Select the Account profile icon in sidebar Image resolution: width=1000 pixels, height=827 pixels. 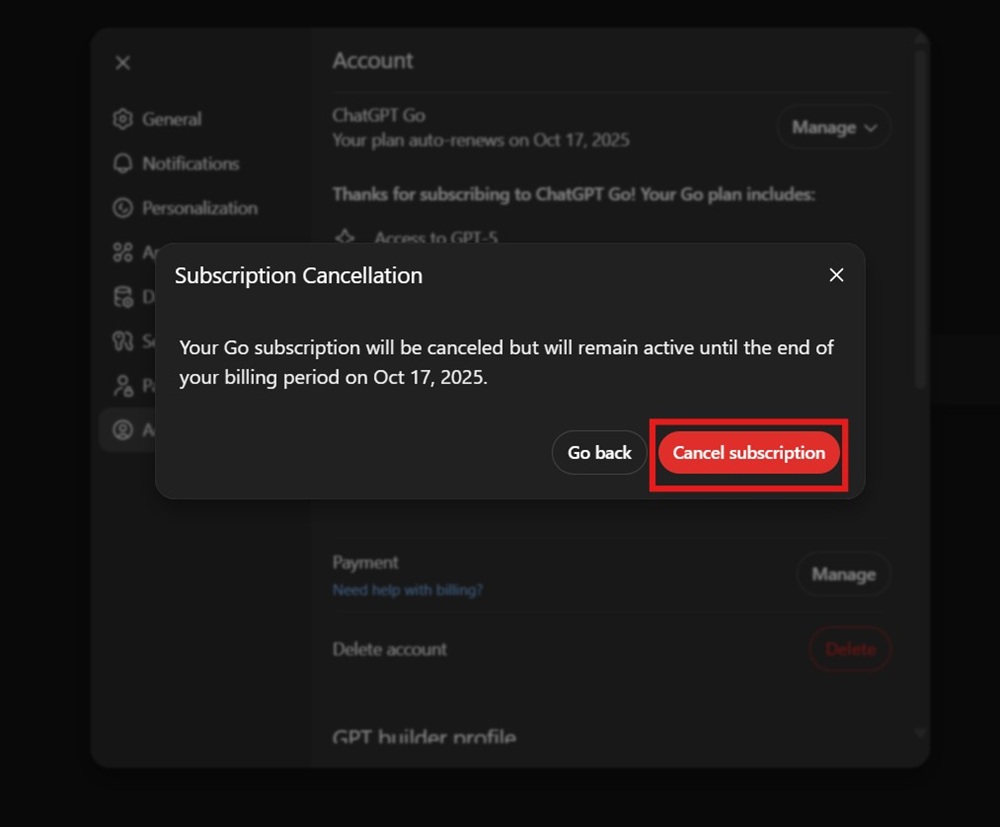123,430
